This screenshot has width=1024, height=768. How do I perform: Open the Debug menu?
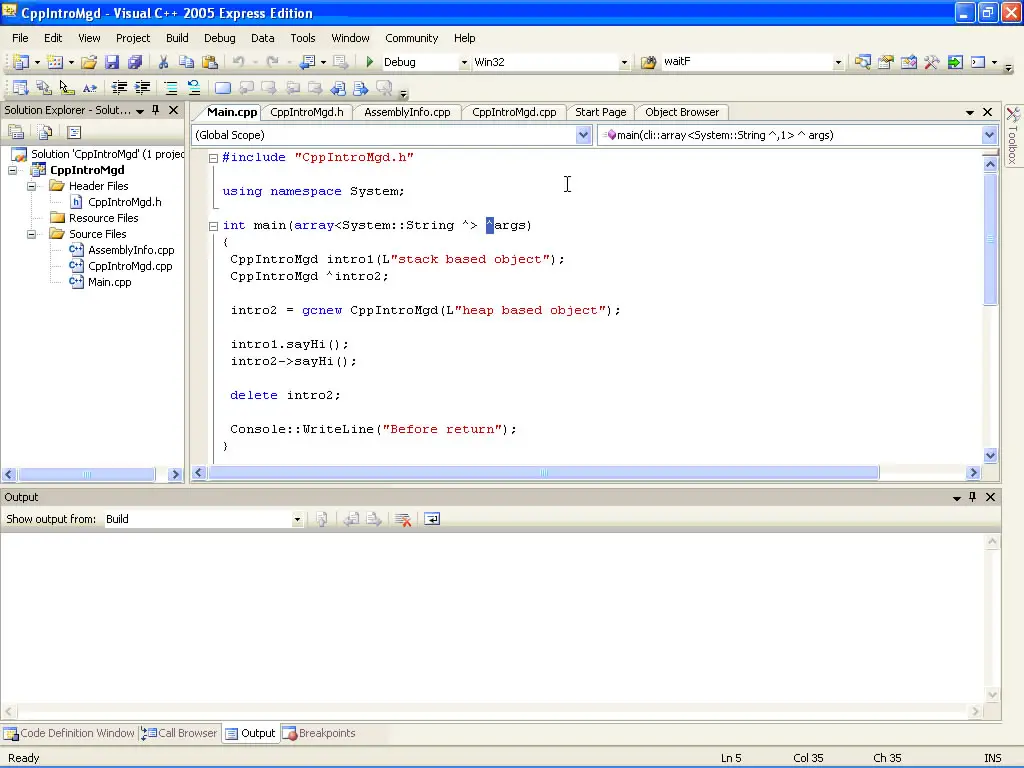tap(219, 38)
